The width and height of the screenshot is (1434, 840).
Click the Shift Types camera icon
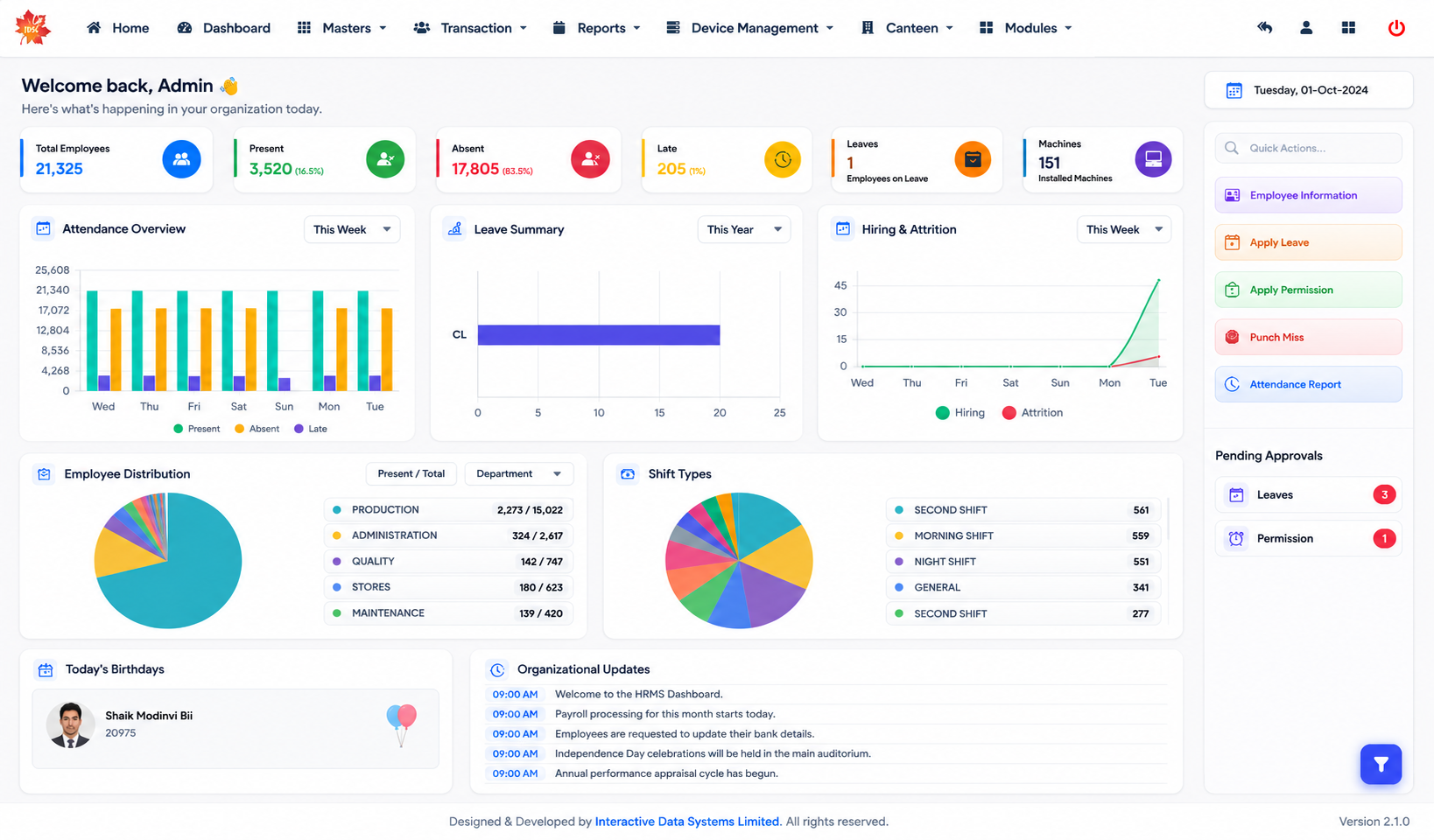(628, 474)
